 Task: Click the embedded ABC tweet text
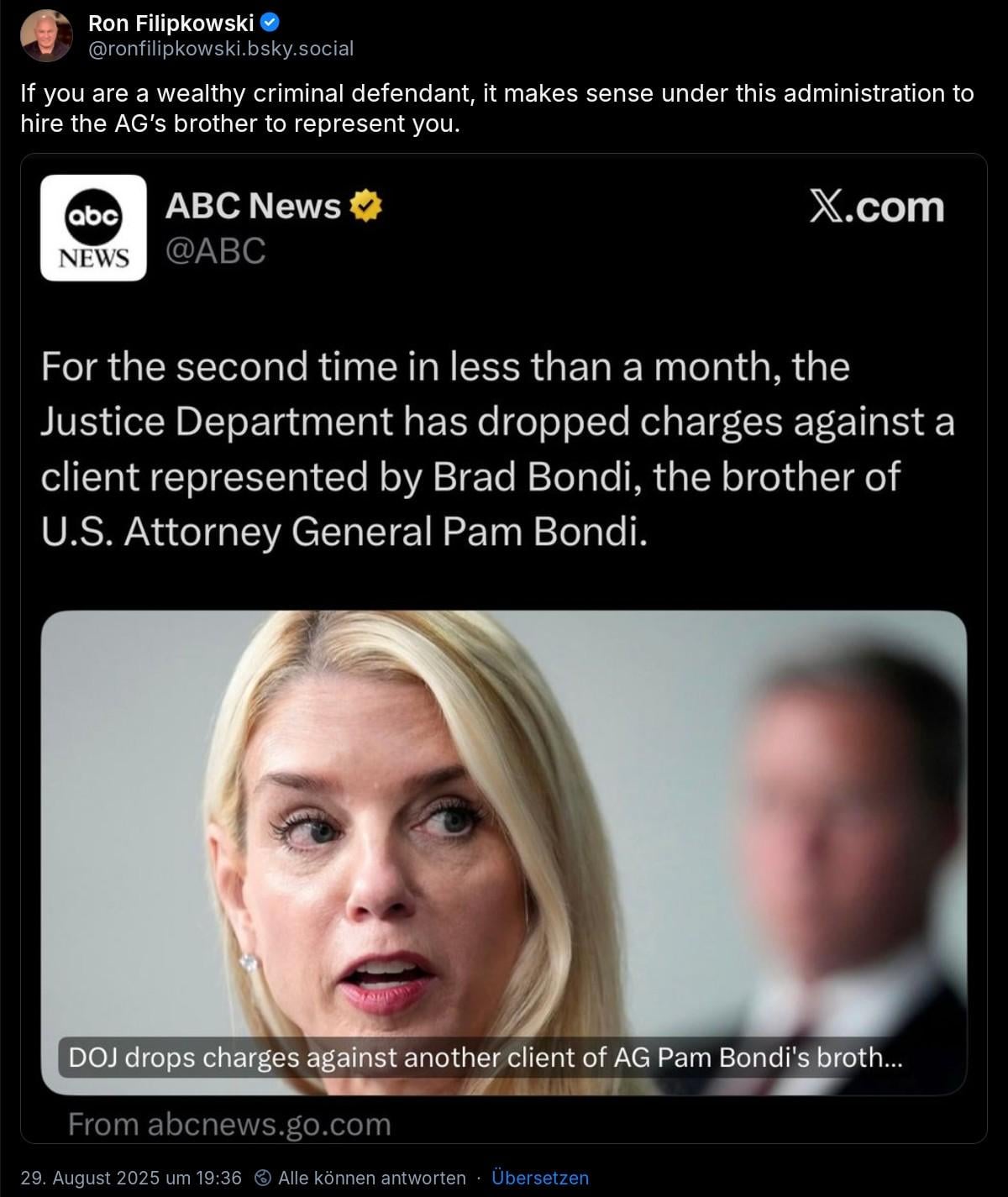pos(497,449)
